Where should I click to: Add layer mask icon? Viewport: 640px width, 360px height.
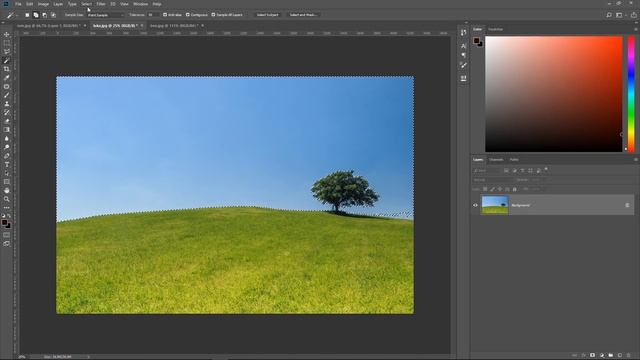[x=592, y=356]
